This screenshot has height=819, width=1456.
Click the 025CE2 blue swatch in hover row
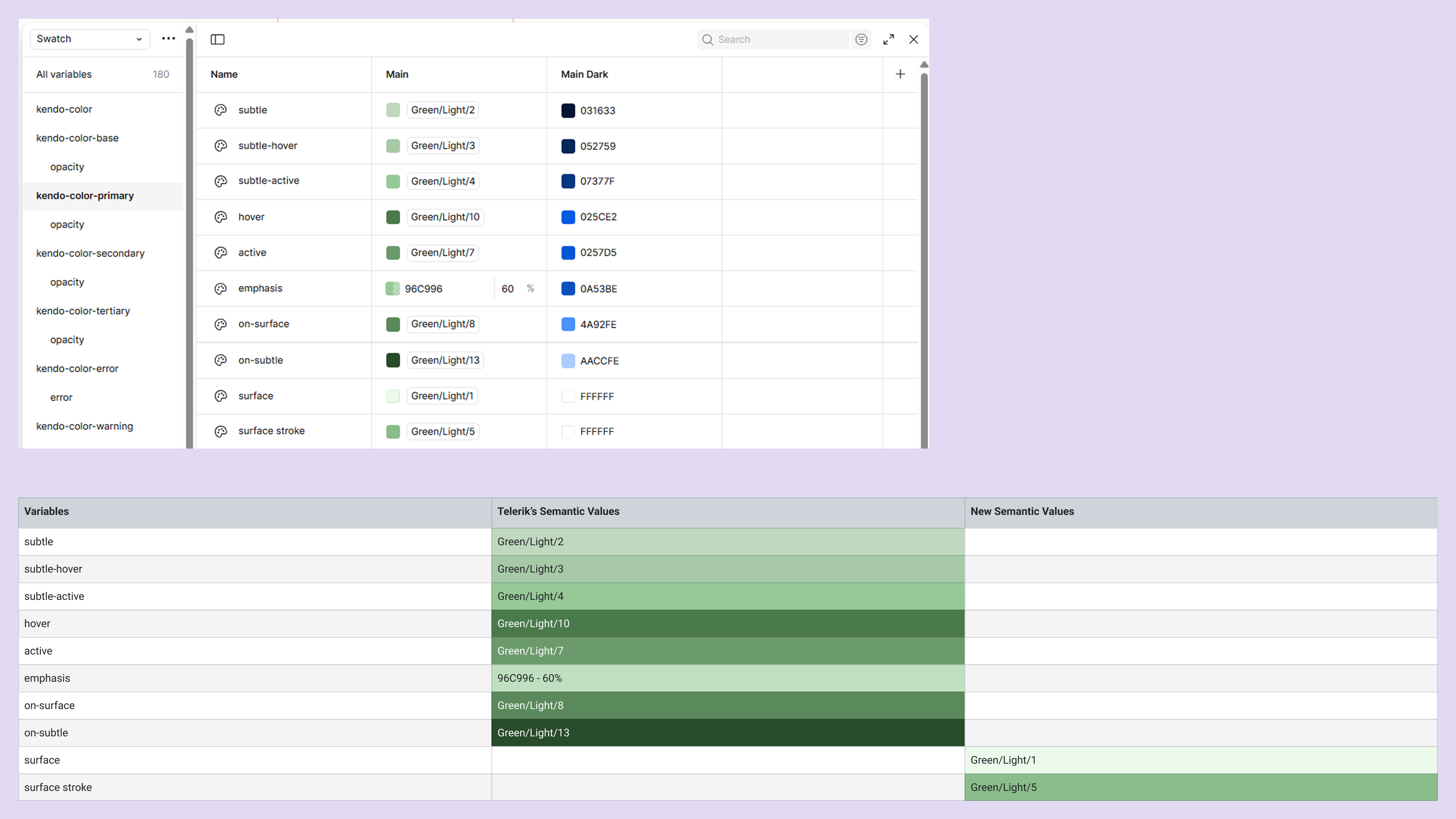[x=568, y=217]
